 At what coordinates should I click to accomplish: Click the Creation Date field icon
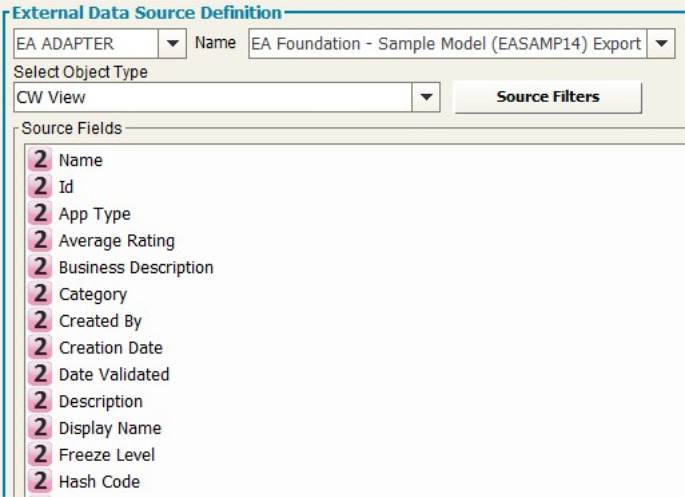pos(41,348)
